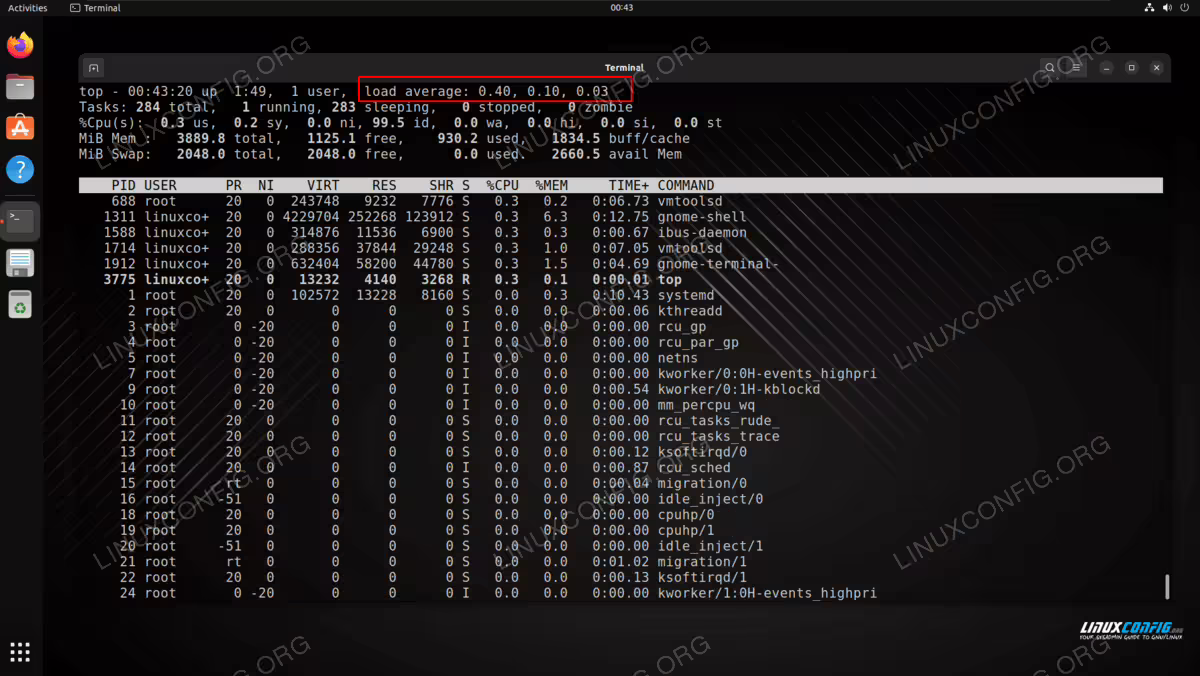This screenshot has height=676, width=1200.
Task: Open the Trash in the dock
Action: point(20,303)
